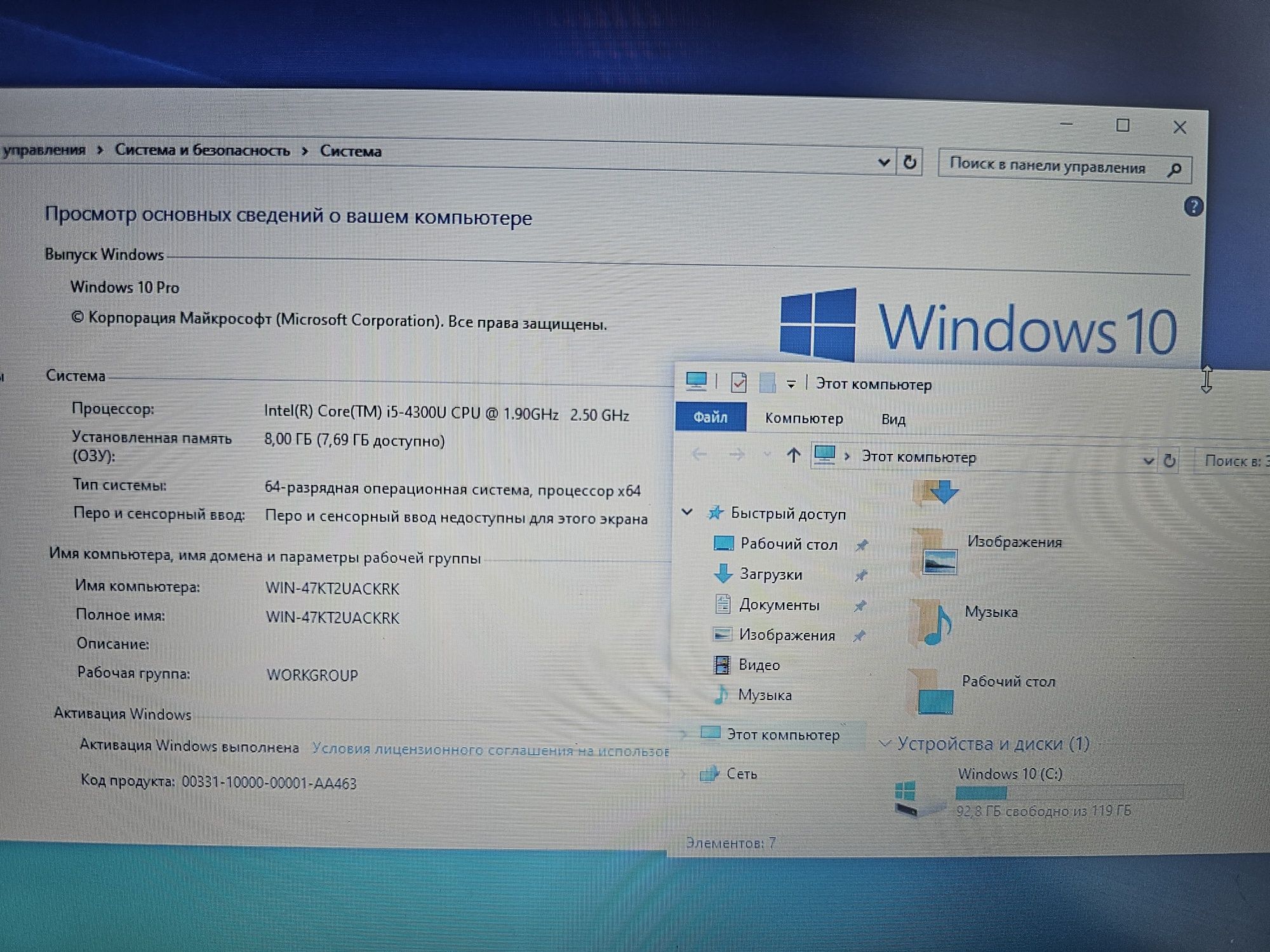Click the pin icon next to 'Рабочий стол'

click(862, 545)
